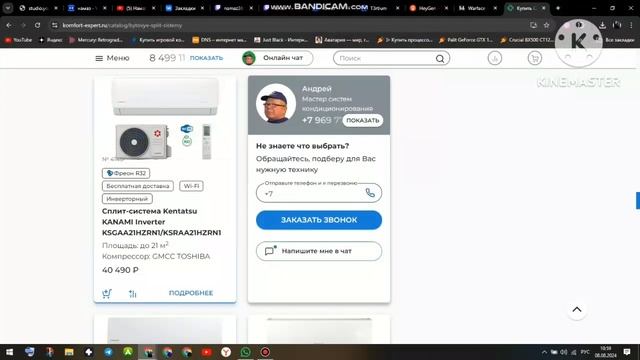Open Telegram from the taskbar
The height and width of the screenshot is (360, 640).
coord(108,352)
